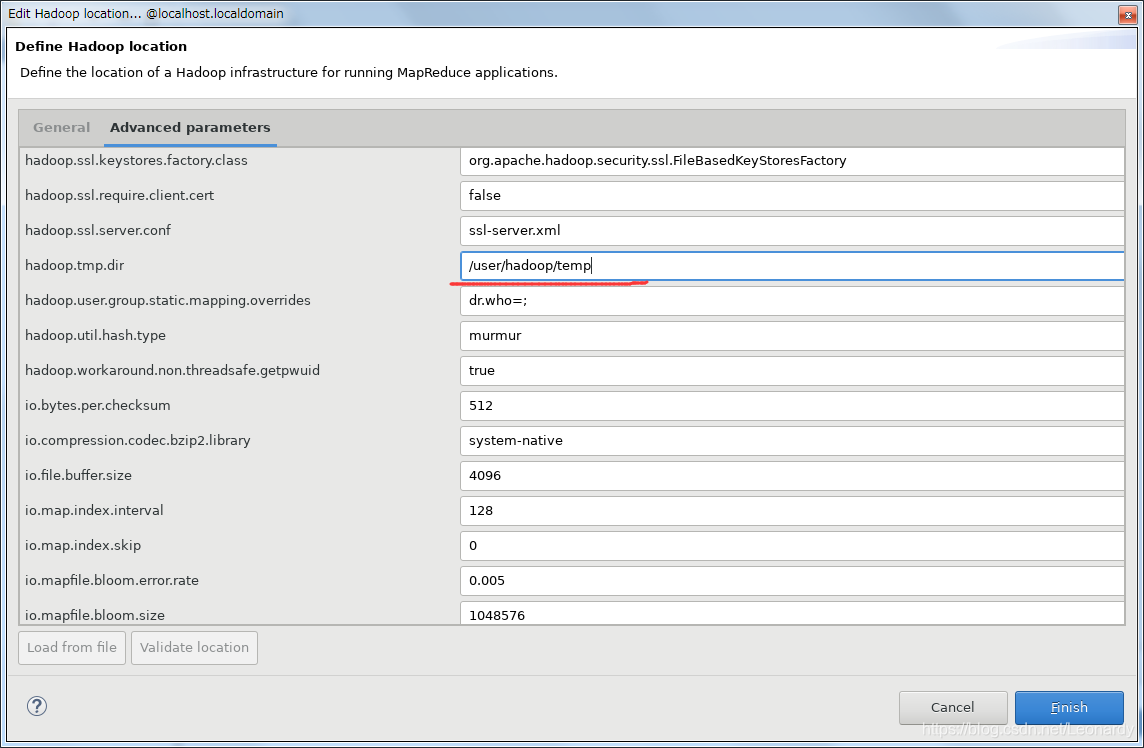Switch to the General tab
The image size is (1144, 748).
coord(61,127)
